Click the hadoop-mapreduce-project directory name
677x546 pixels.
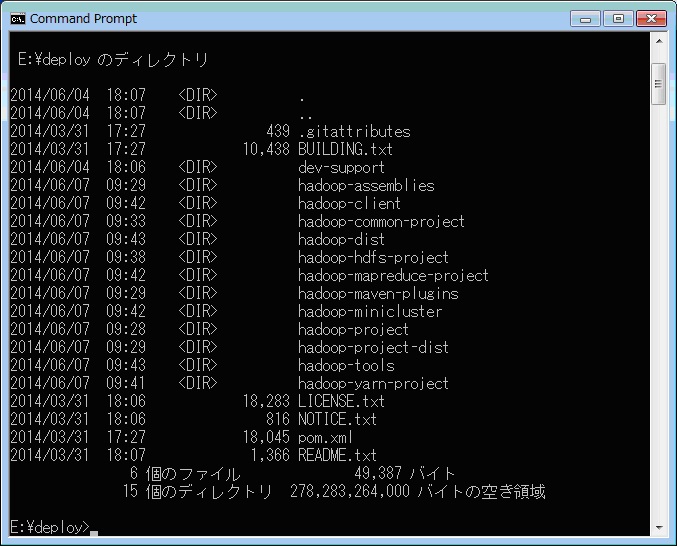393,275
